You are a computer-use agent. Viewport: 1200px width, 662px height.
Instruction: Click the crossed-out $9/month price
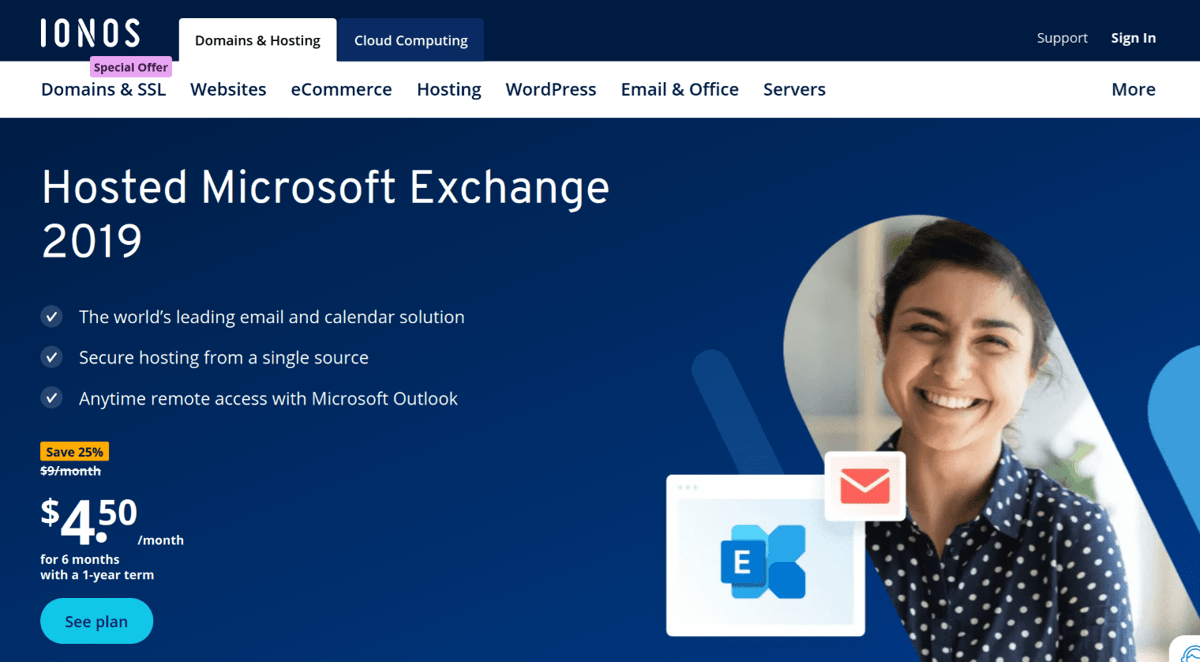[x=70, y=471]
